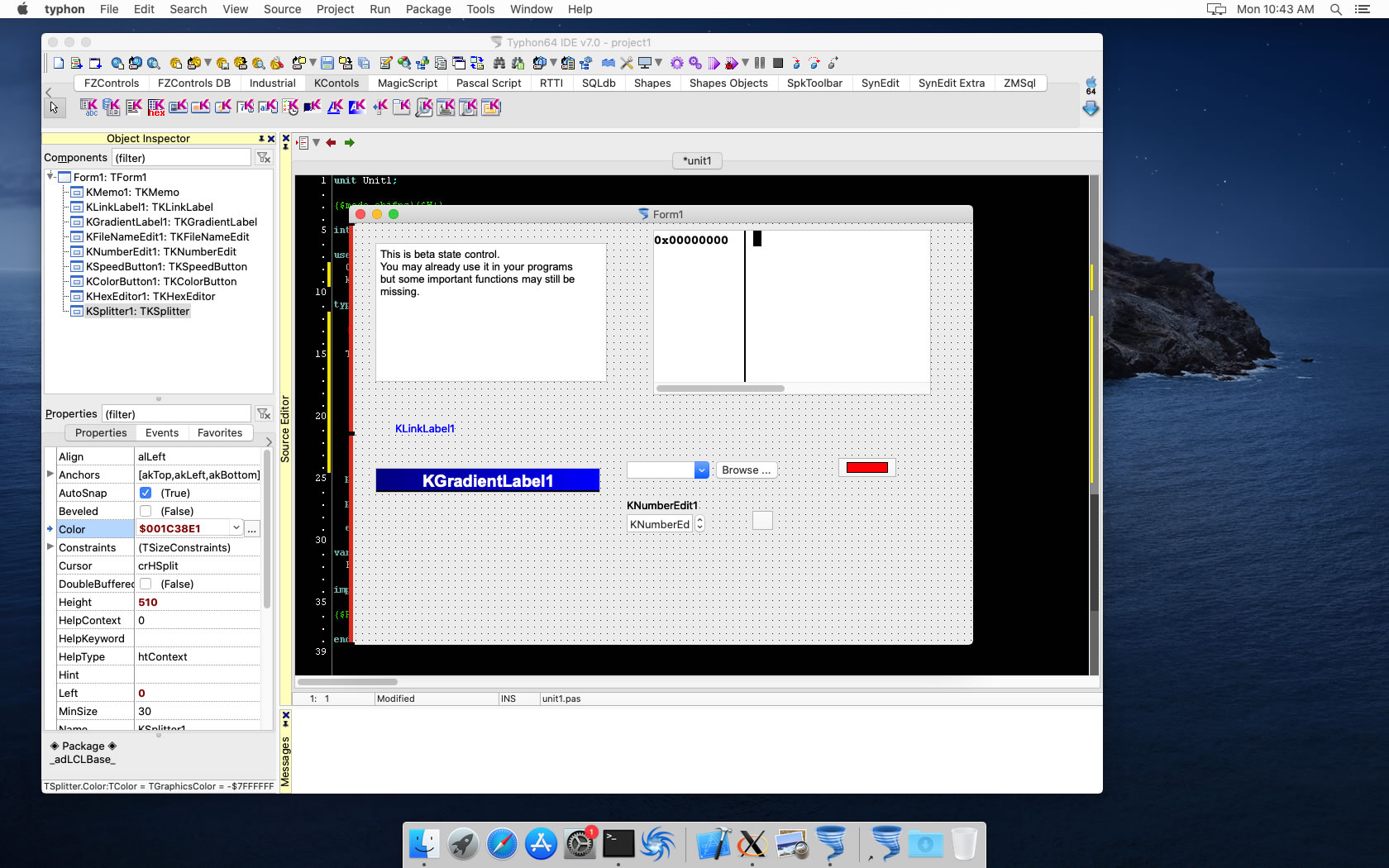Expand the Constraints property
Viewport: 1389px width, 868px height.
coord(50,547)
